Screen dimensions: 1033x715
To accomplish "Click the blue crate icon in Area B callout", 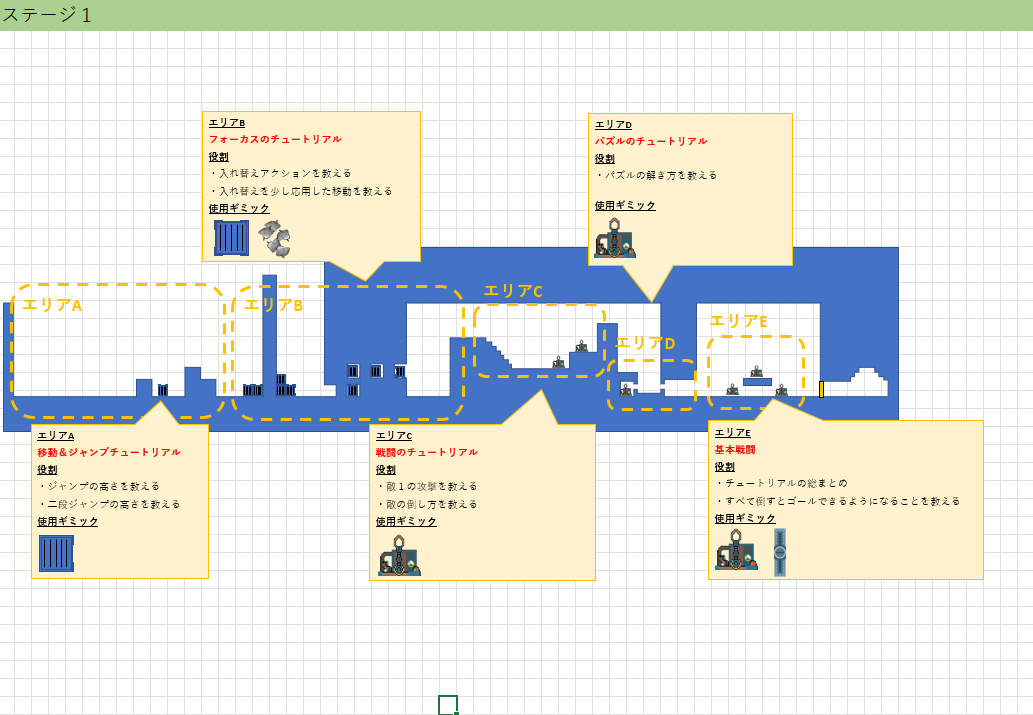I will click(231, 238).
